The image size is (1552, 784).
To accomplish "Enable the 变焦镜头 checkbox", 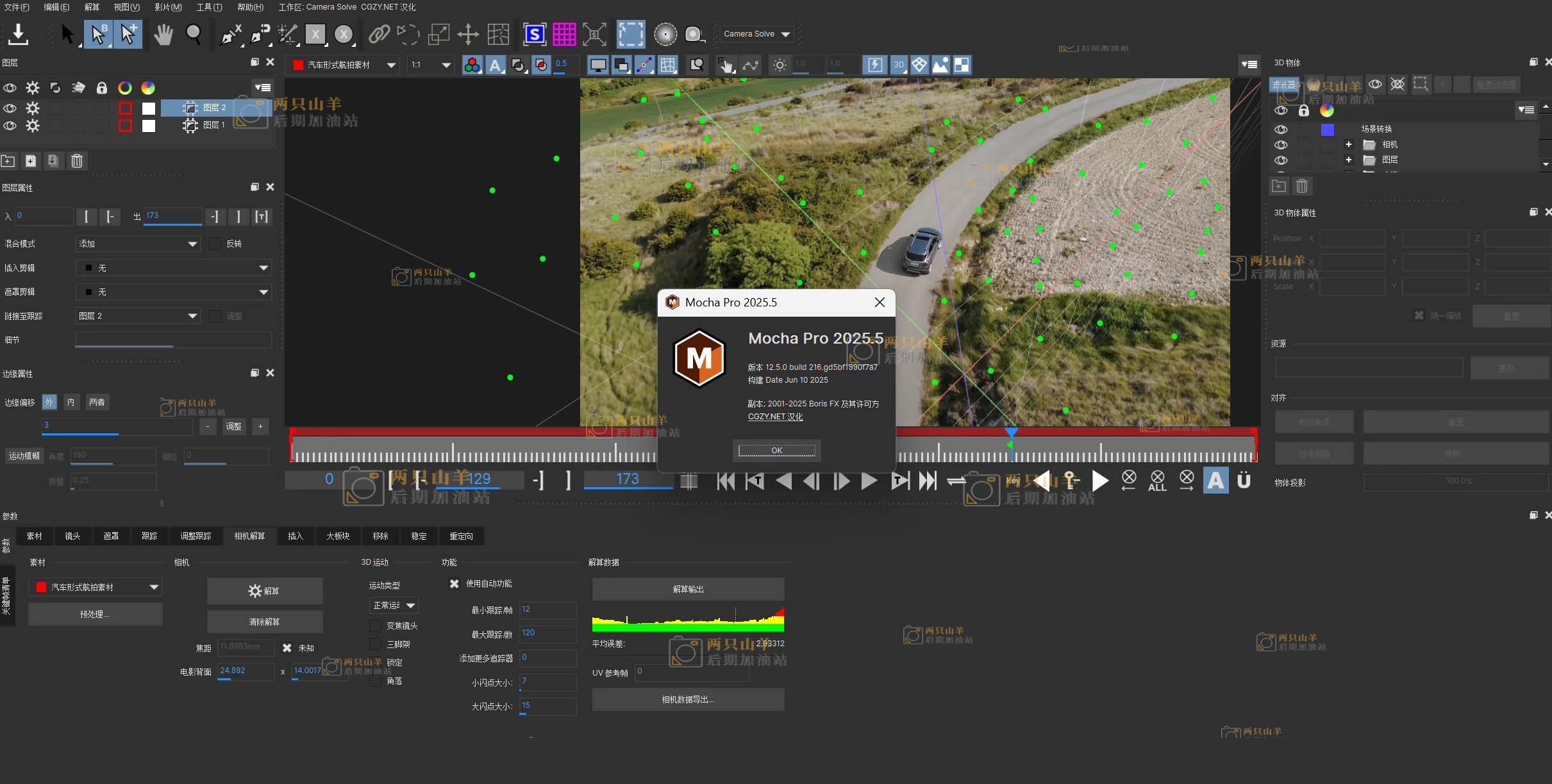I will pyautogui.click(x=376, y=626).
